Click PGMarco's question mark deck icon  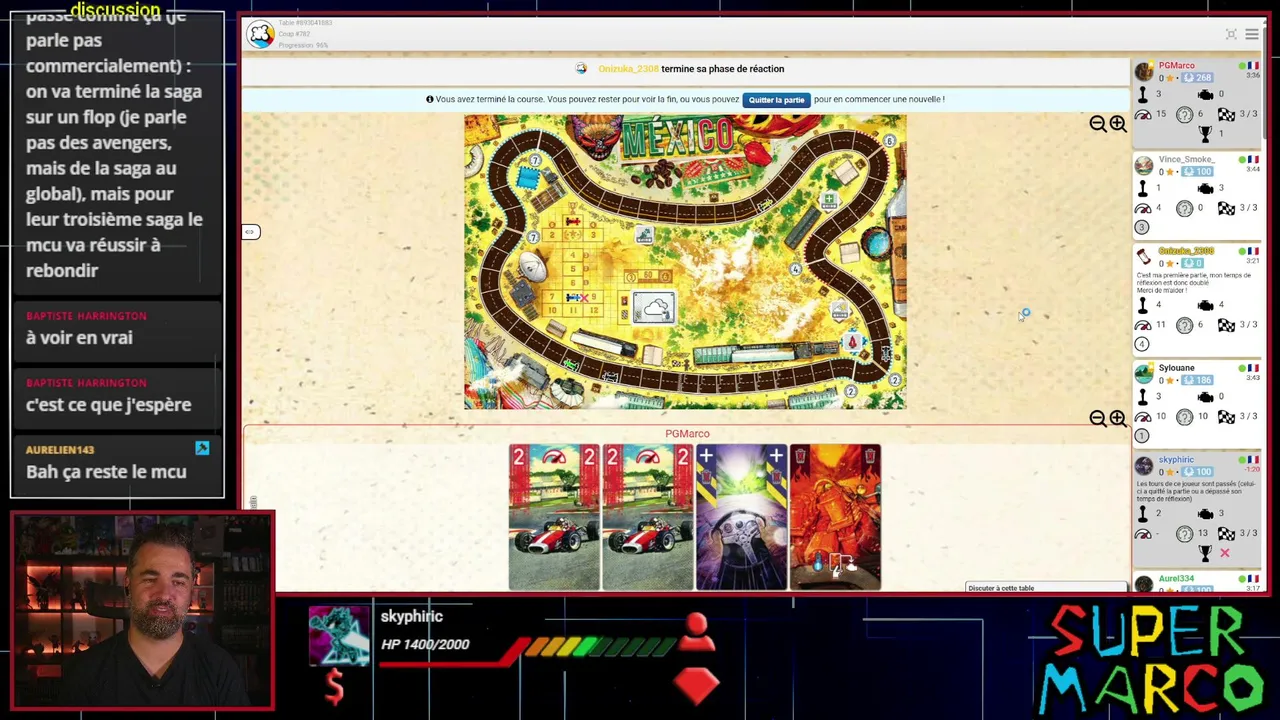pos(1185,115)
